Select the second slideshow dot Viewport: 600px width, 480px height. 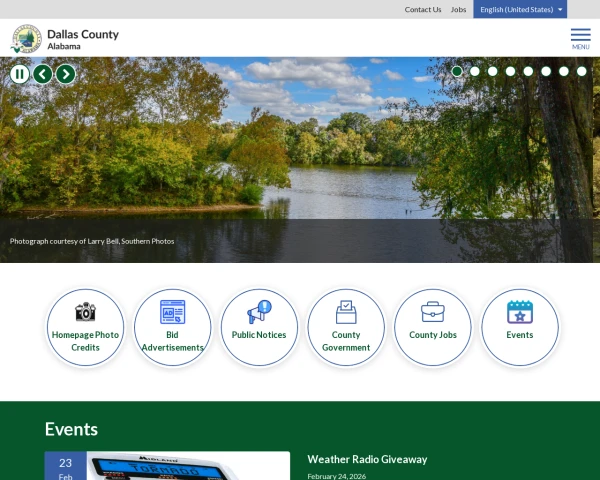click(x=475, y=71)
